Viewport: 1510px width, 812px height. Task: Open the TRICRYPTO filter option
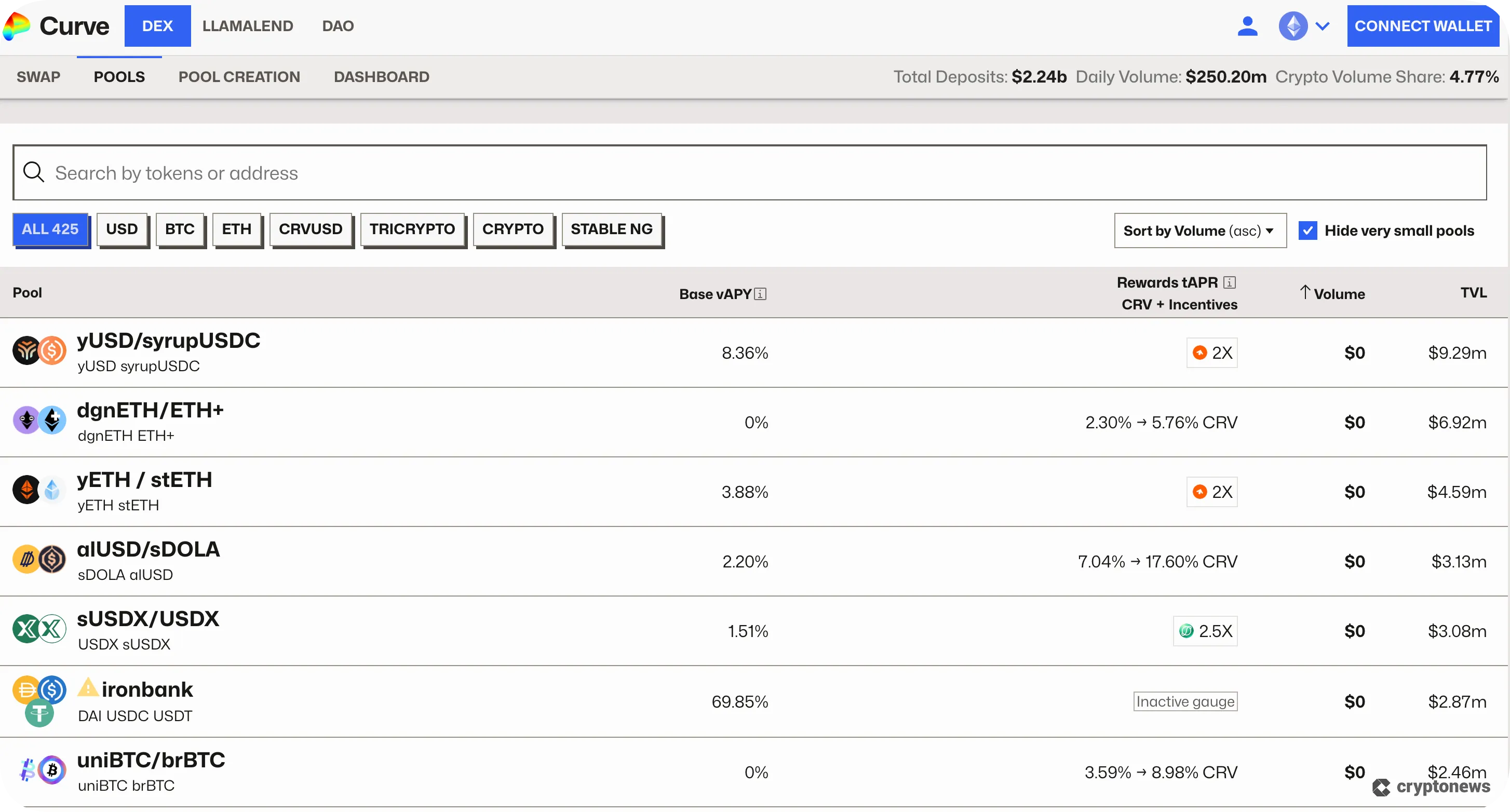tap(412, 229)
